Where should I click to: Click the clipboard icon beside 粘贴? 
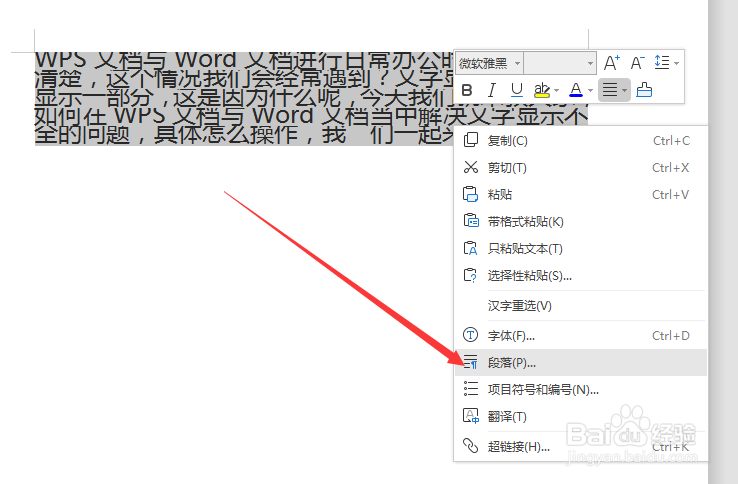(471, 194)
